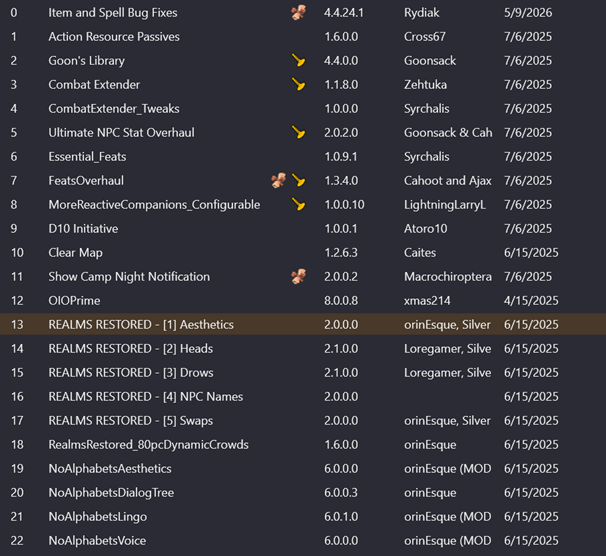
Task: Click the hammer icon on FeatsOverhaul row
Action: pyautogui.click(x=298, y=180)
